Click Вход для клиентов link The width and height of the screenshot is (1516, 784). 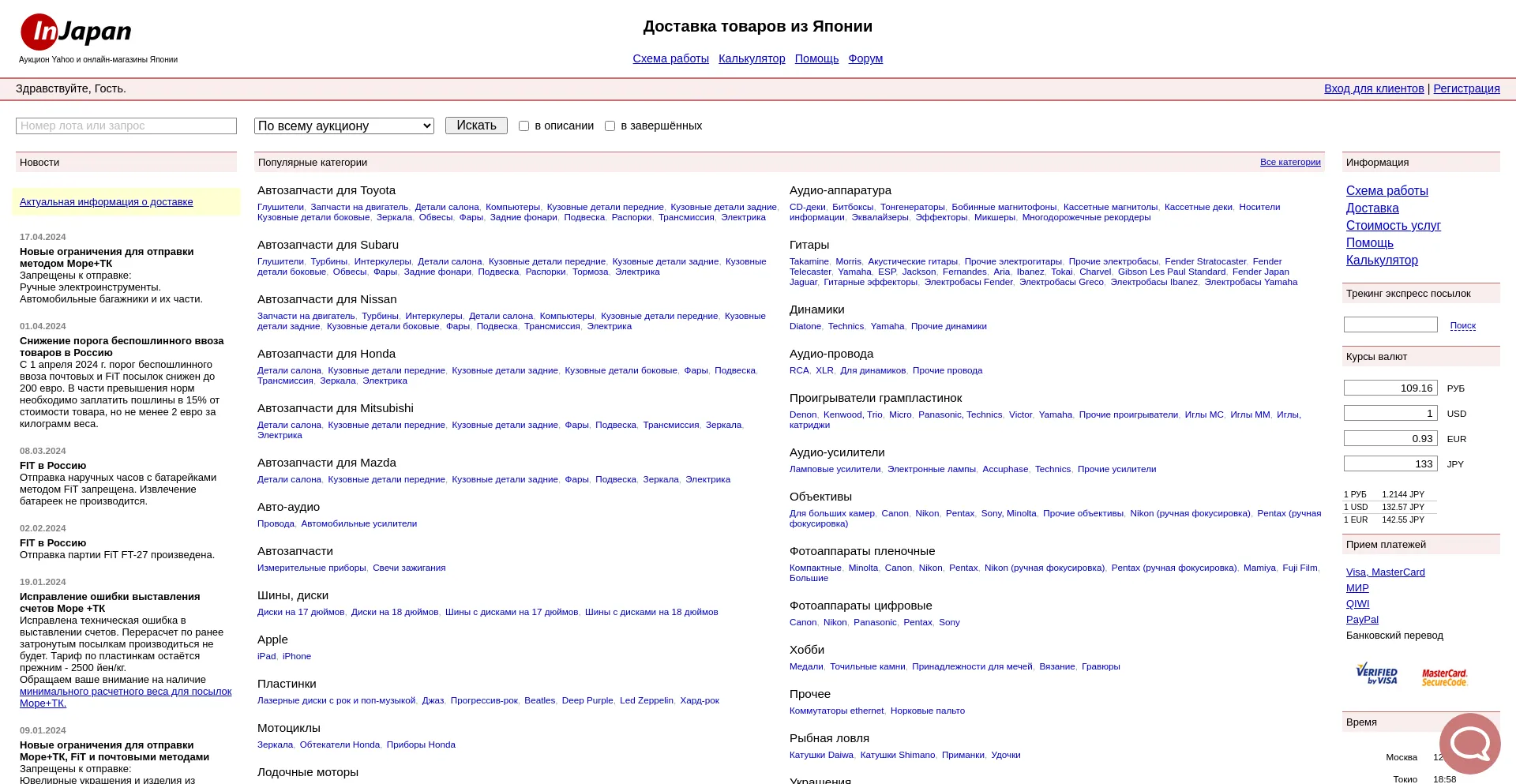(x=1374, y=88)
